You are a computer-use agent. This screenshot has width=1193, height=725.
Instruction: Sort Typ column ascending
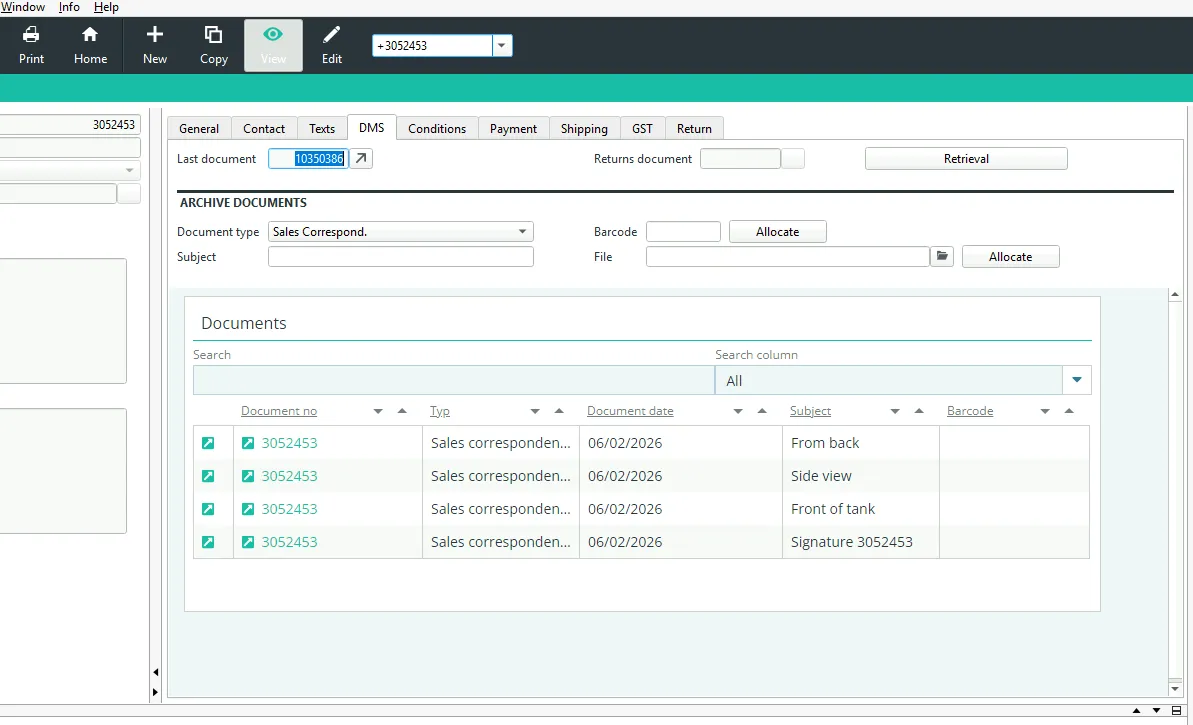coord(559,411)
